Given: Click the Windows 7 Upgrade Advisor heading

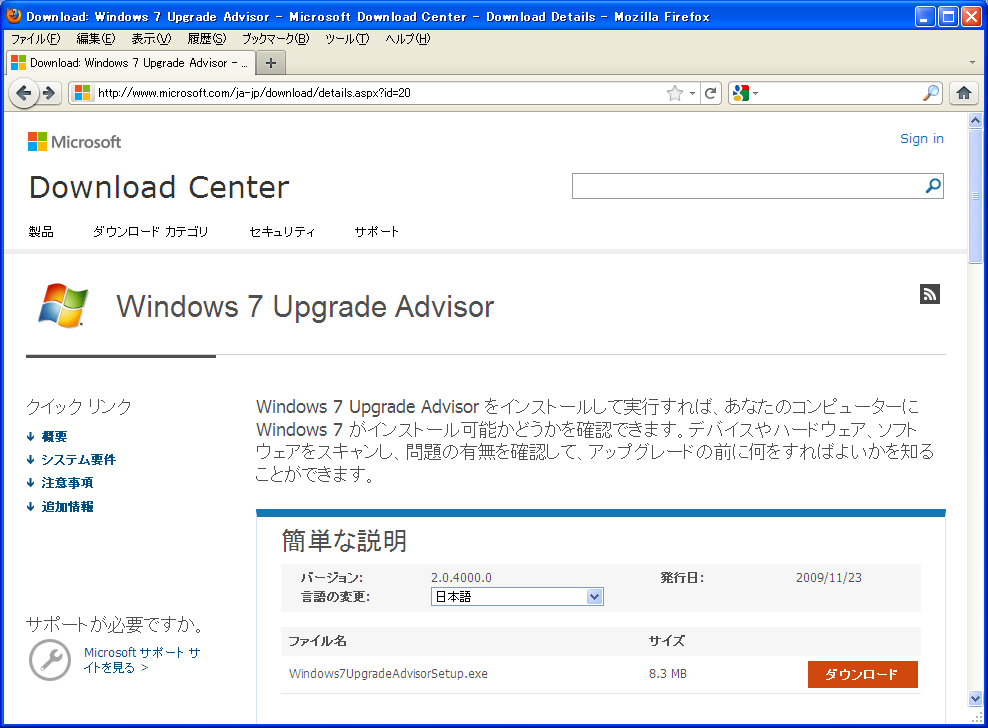Looking at the screenshot, I should pyautogui.click(x=305, y=307).
